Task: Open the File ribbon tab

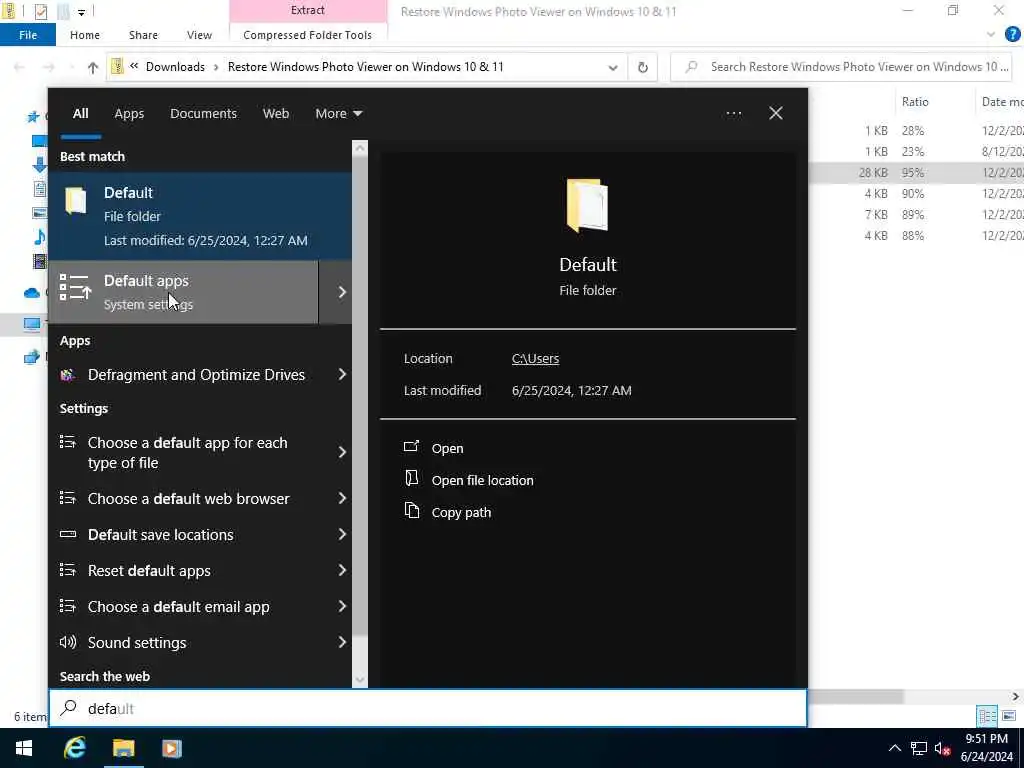Action: click(x=27, y=35)
